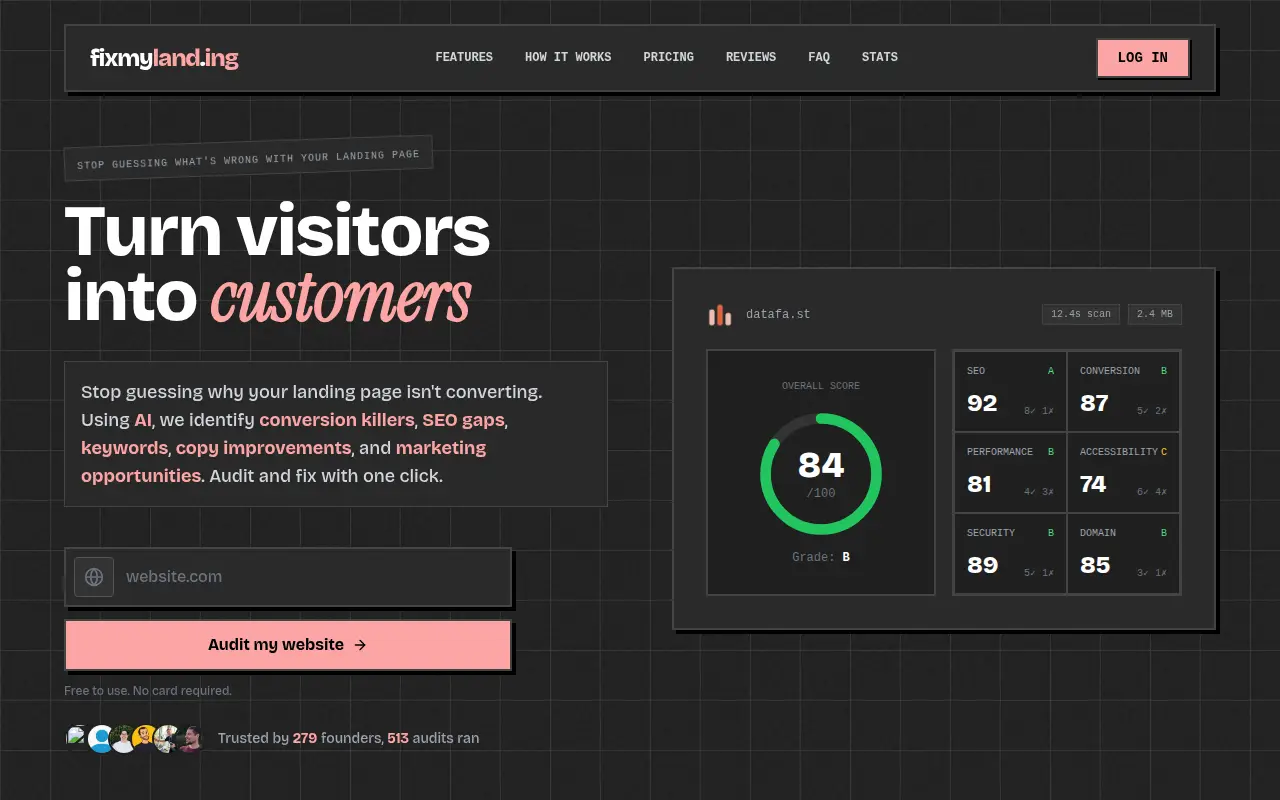Select the SEO score card

tap(1010, 391)
